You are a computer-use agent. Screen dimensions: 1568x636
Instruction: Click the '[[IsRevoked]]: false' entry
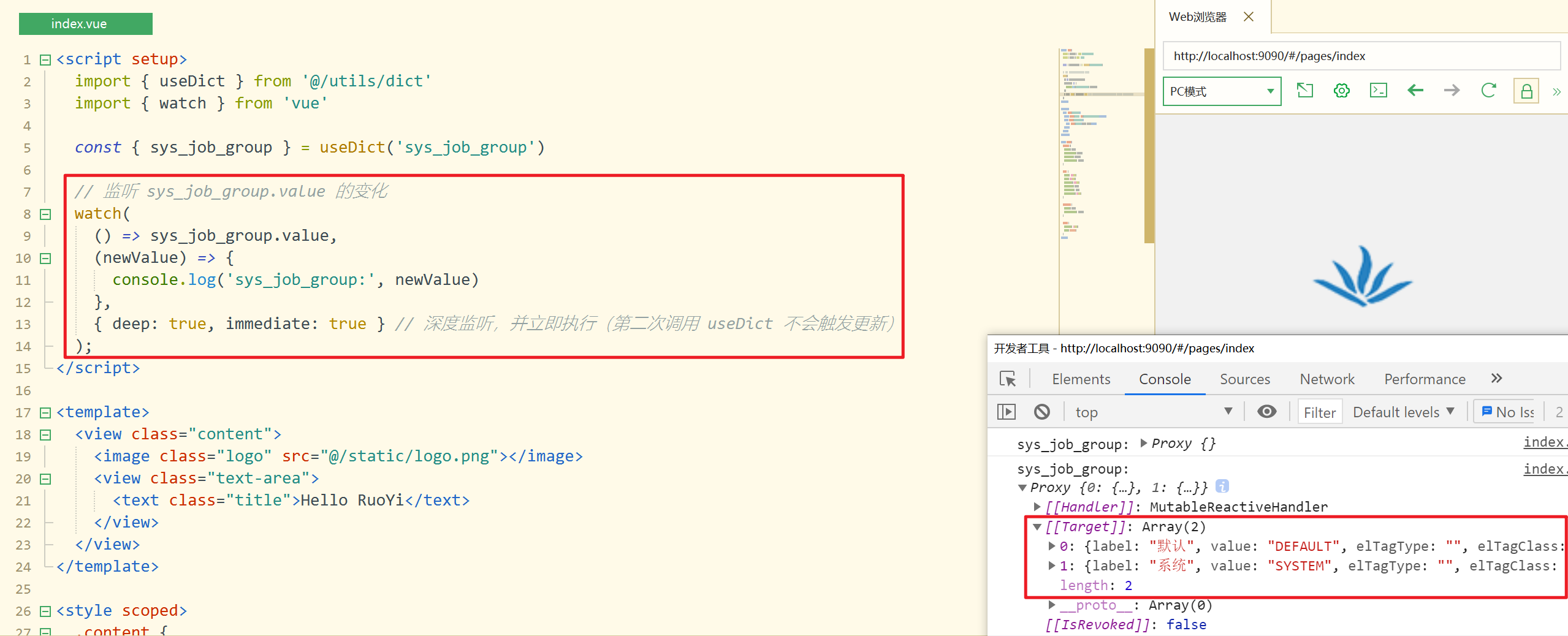point(1125,624)
